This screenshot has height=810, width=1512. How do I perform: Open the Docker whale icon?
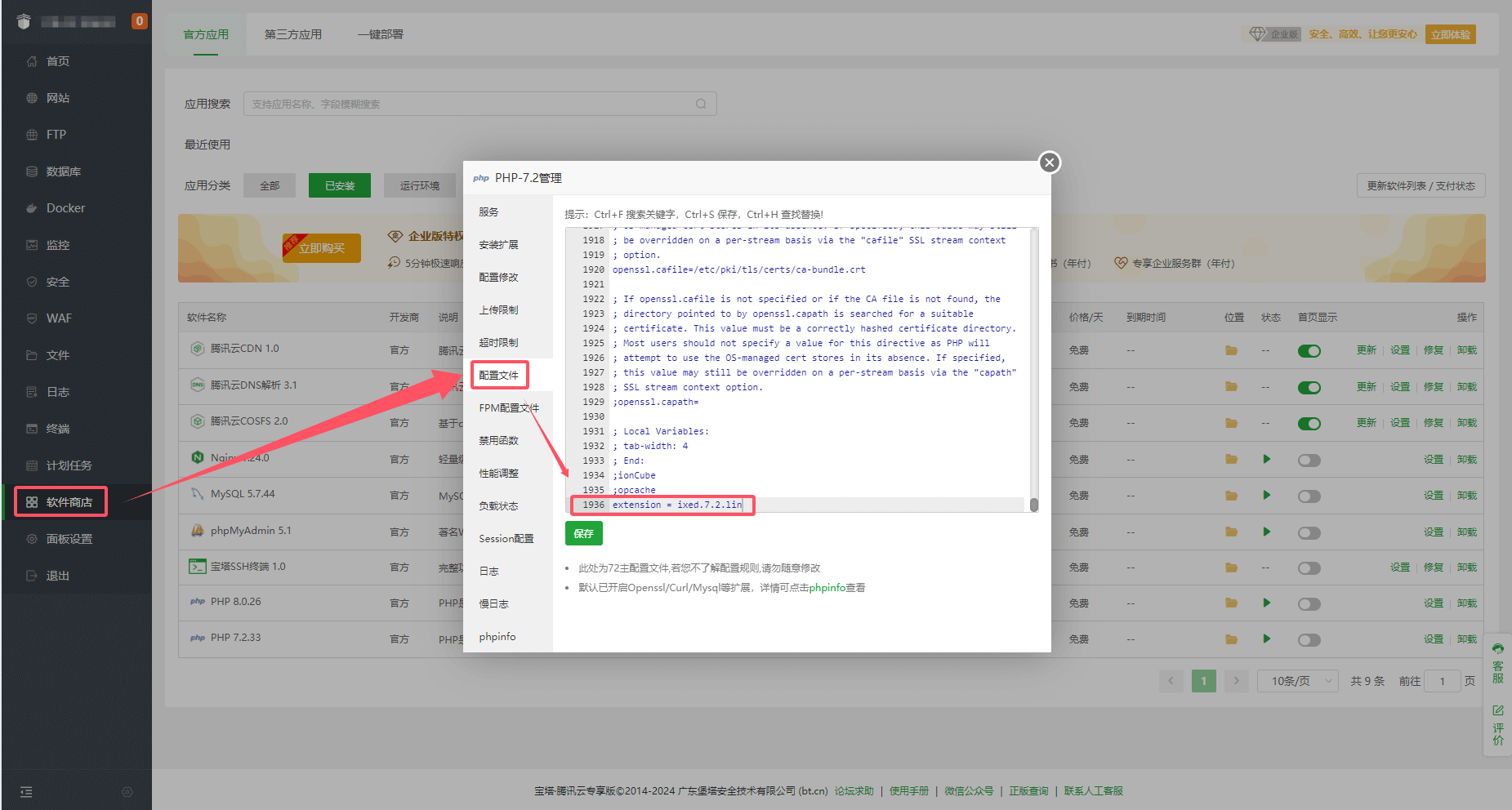tap(32, 208)
